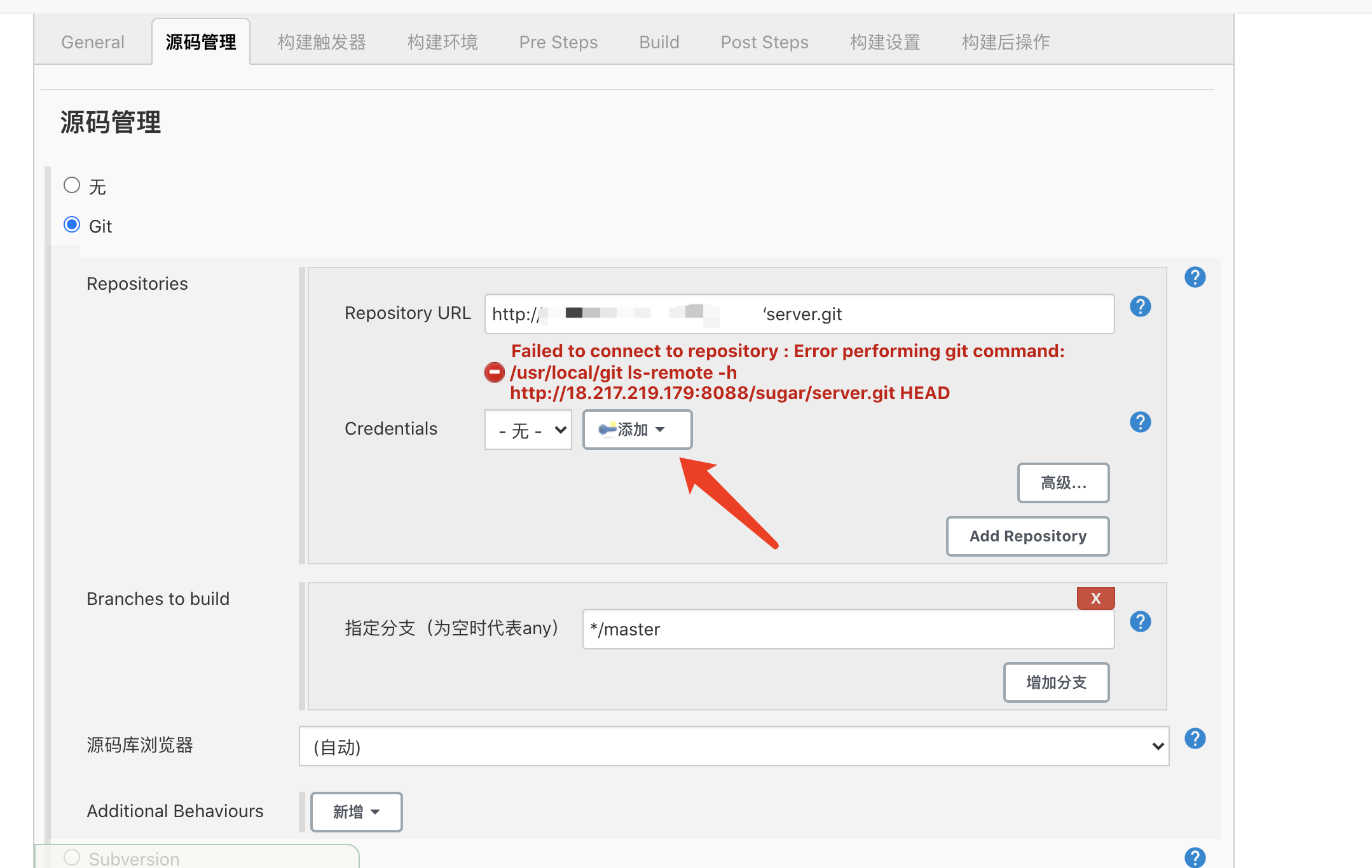Switch to the Post Steps tab
This screenshot has height=868, width=1372.
click(764, 42)
